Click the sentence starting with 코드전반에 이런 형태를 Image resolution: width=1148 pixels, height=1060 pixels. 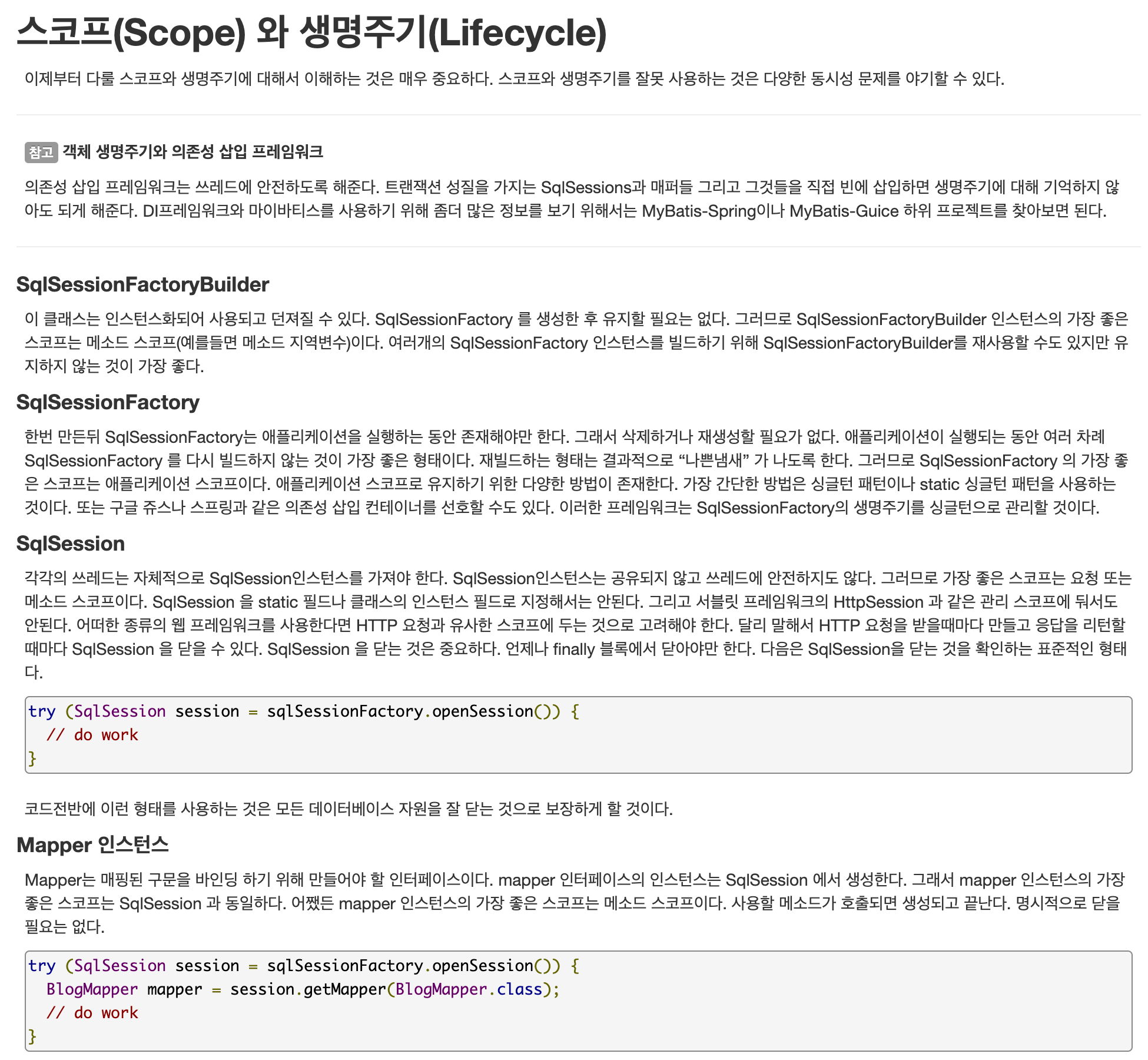348,809
